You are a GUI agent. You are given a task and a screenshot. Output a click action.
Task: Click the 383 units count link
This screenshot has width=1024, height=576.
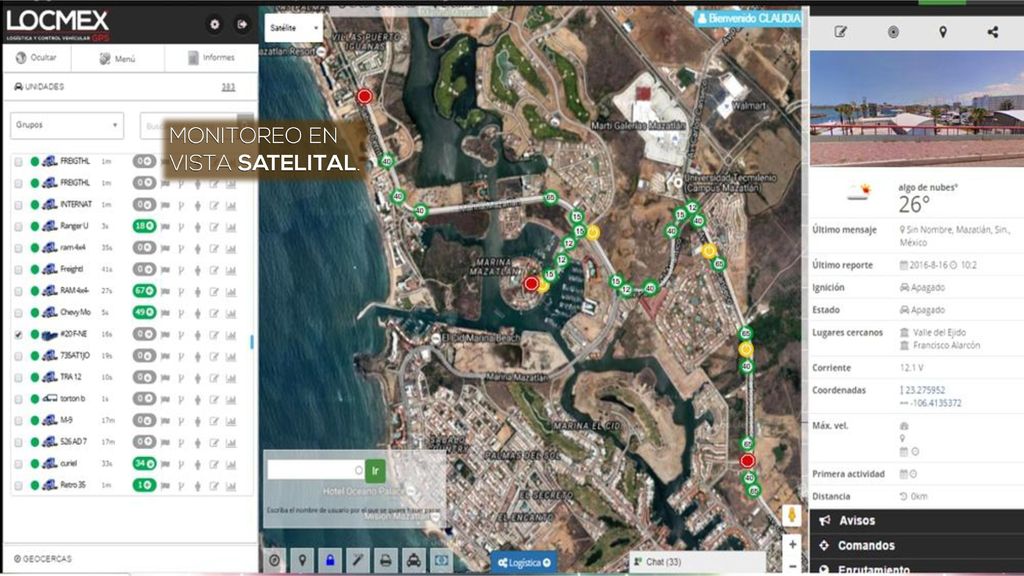click(x=228, y=87)
